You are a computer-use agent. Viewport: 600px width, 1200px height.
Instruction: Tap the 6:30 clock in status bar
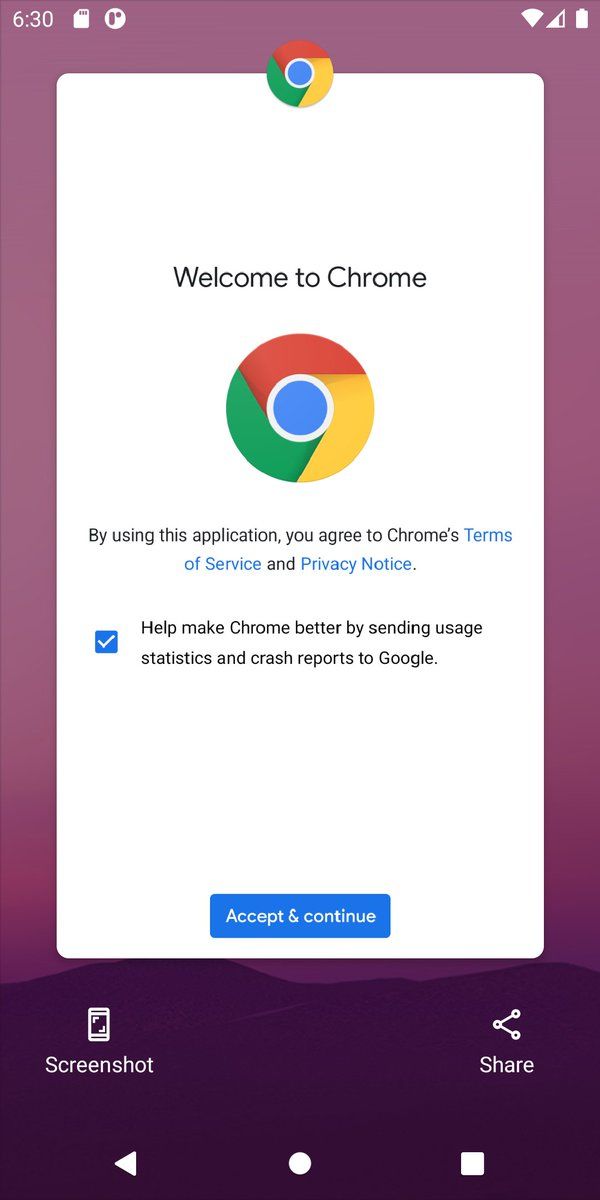click(x=33, y=19)
